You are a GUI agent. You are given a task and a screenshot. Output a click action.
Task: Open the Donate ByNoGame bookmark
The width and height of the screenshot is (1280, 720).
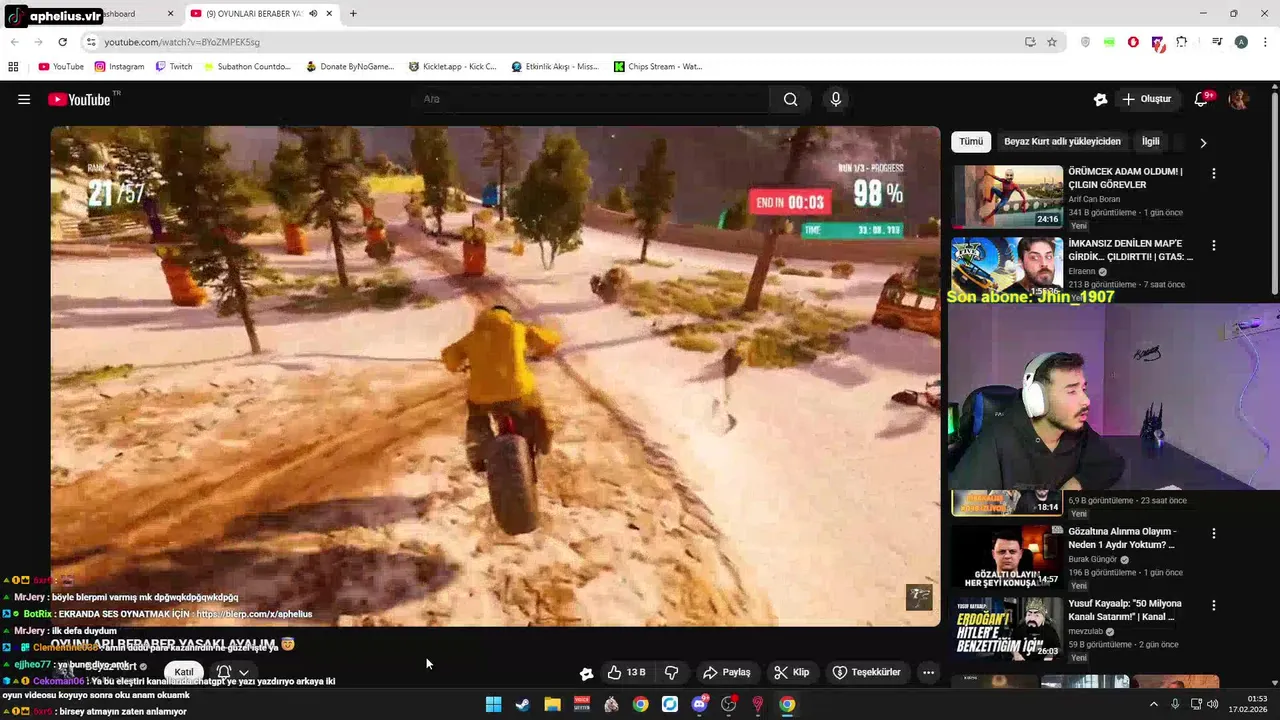tap(351, 67)
